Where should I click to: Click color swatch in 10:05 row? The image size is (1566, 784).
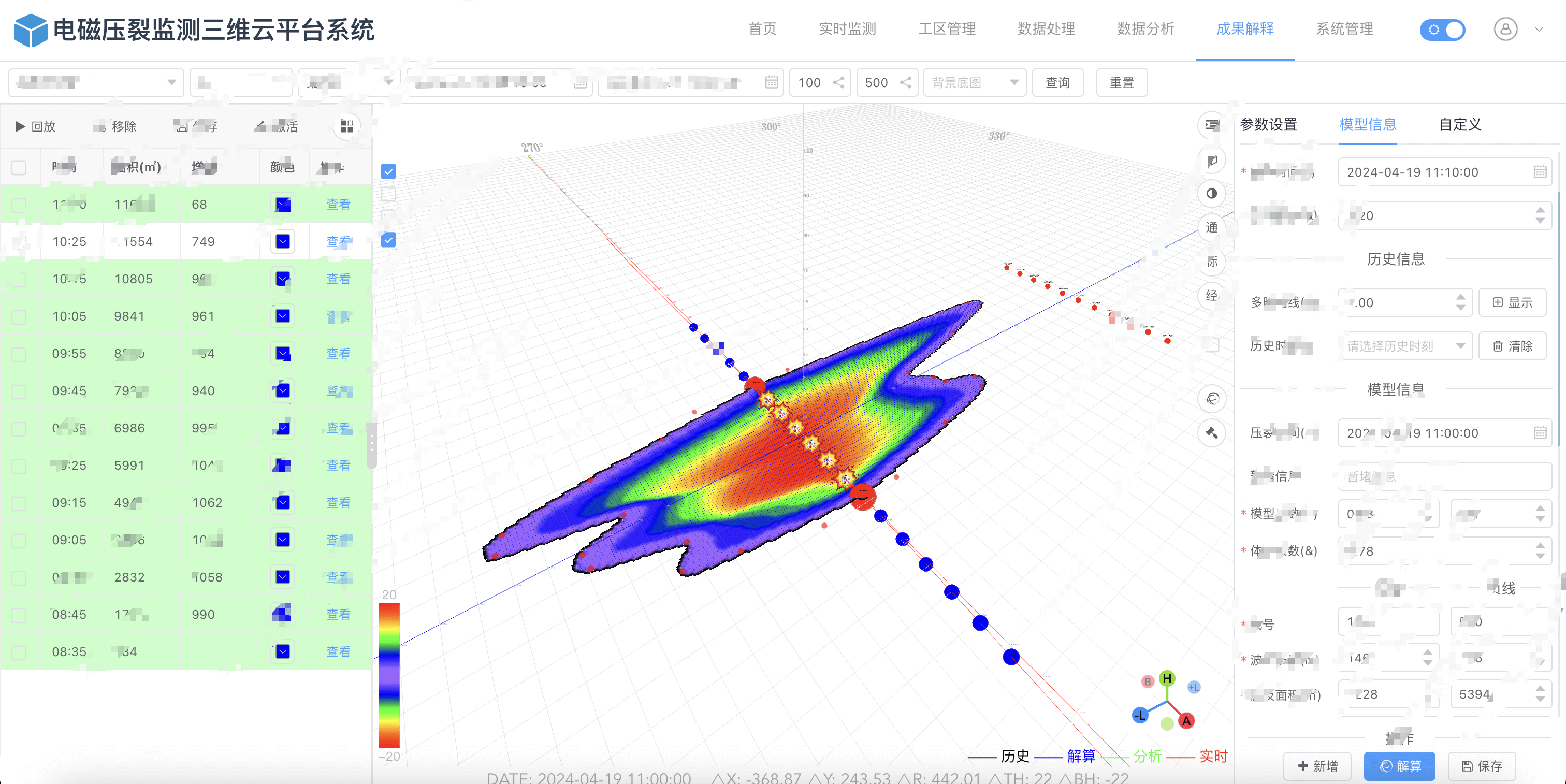[283, 316]
